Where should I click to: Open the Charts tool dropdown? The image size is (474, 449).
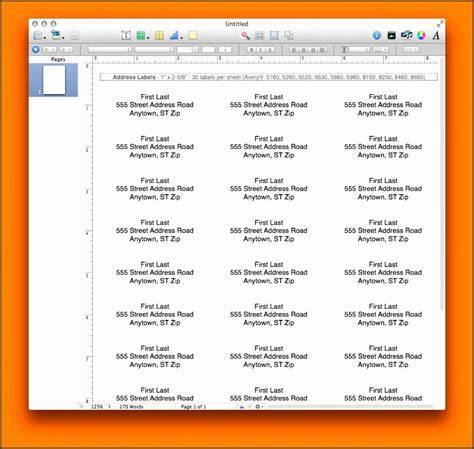(176, 35)
